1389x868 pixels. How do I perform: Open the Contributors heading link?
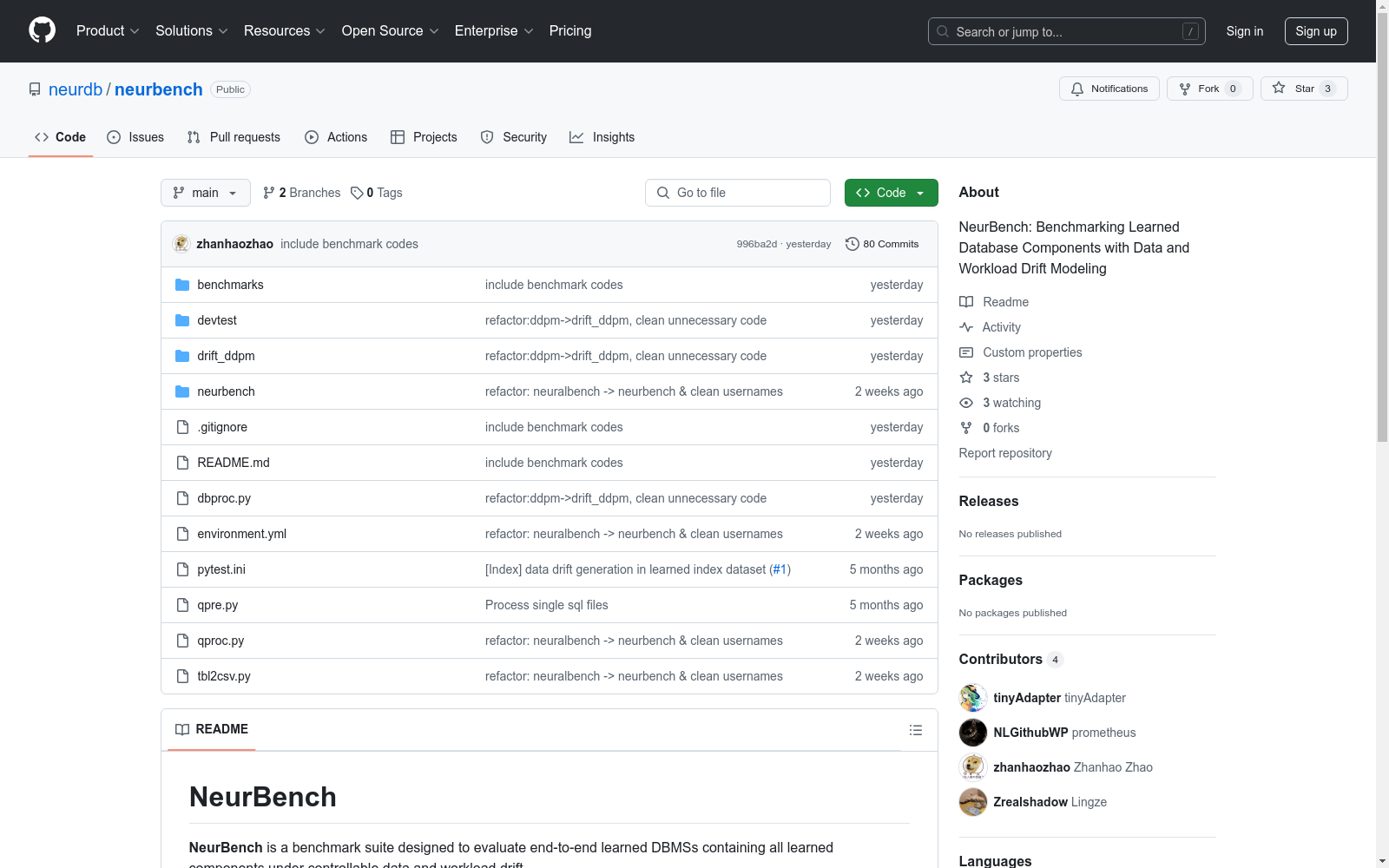pyautogui.click(x=1011, y=659)
